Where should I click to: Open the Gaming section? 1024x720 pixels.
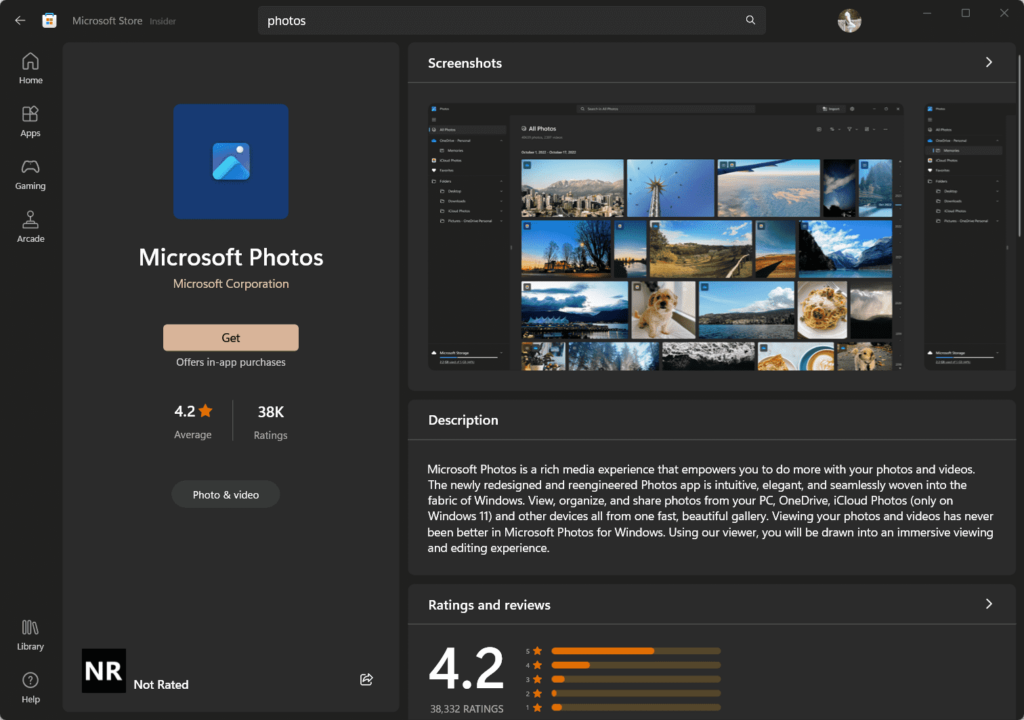tap(30, 174)
